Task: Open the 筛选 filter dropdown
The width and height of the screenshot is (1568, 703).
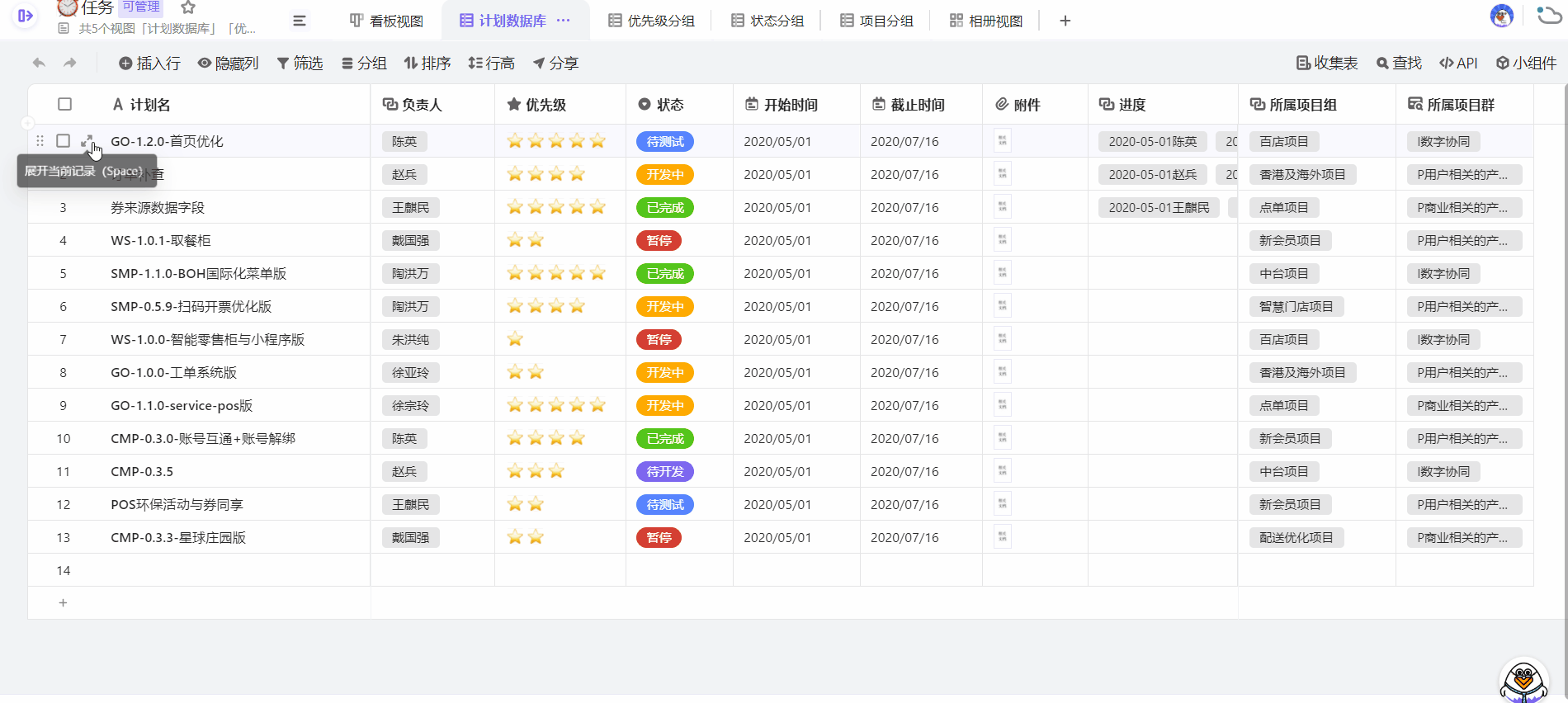Action: pyautogui.click(x=300, y=63)
